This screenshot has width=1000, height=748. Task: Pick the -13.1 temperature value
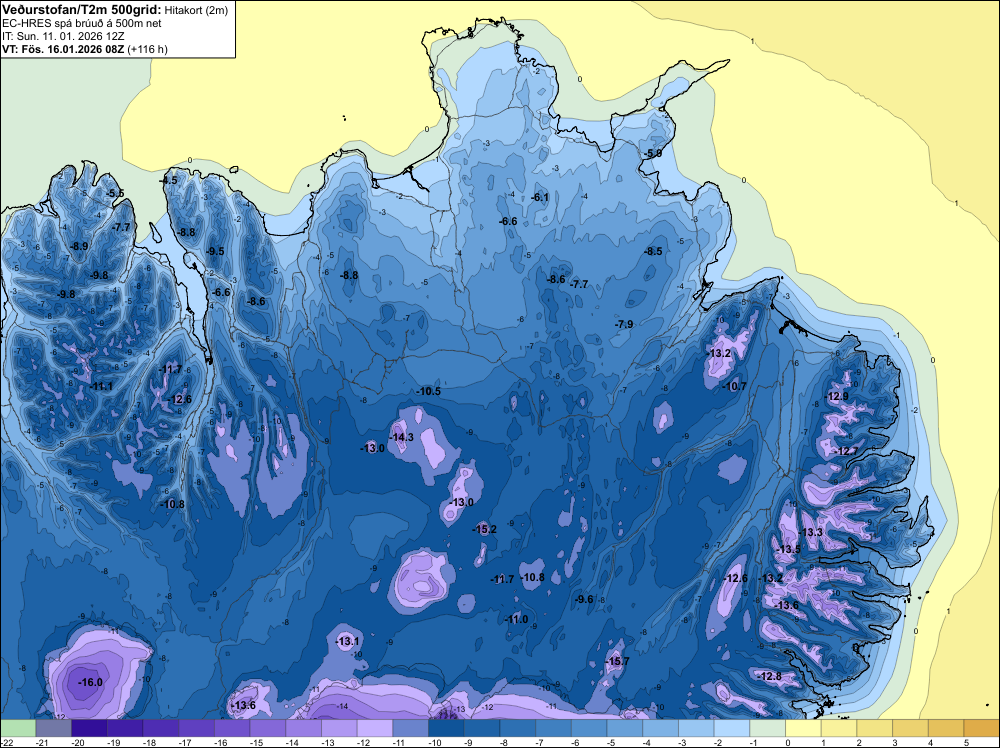coord(348,642)
